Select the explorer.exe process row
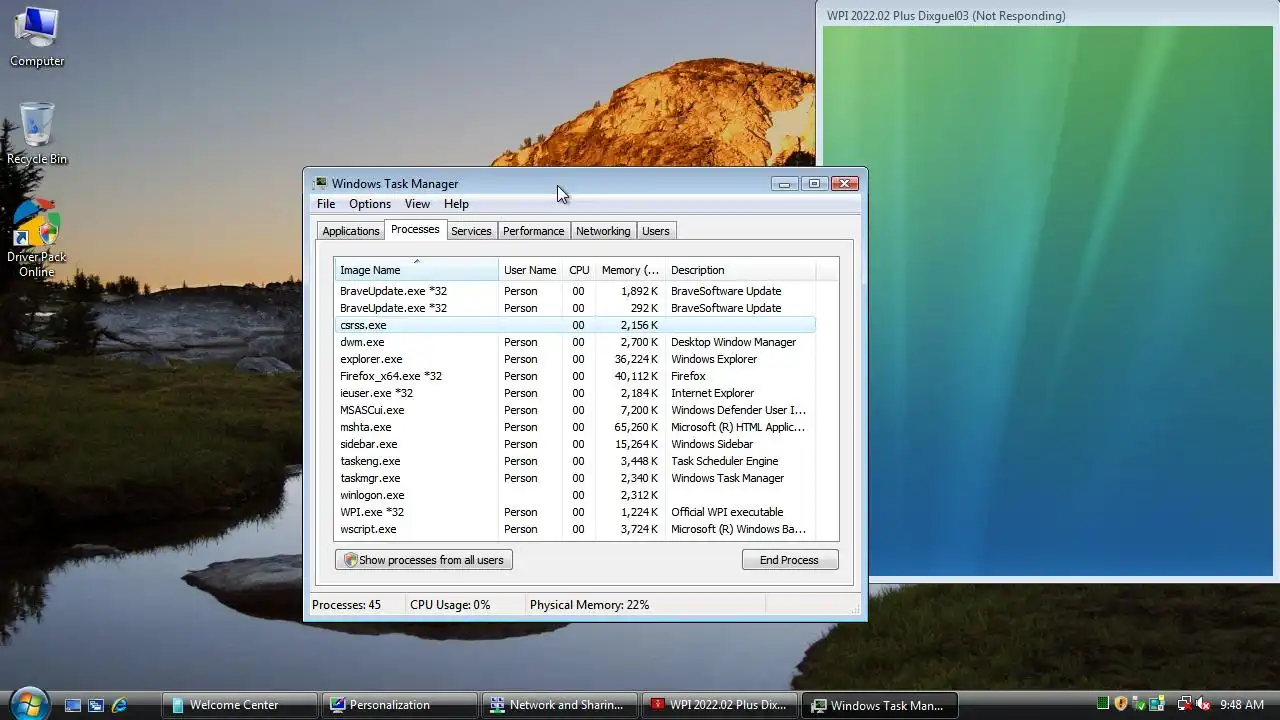1280x720 pixels. [575, 359]
